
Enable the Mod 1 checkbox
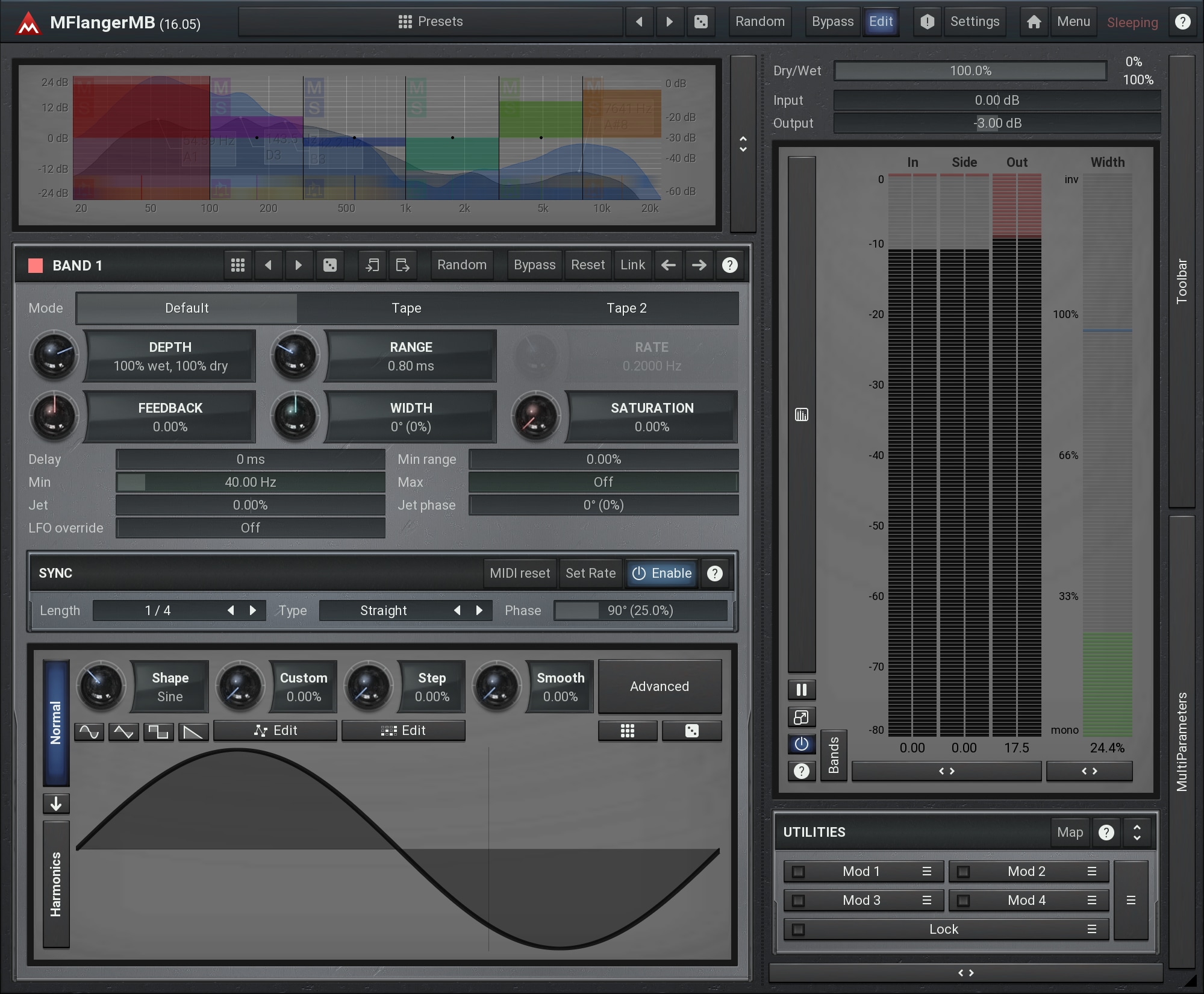point(799,872)
